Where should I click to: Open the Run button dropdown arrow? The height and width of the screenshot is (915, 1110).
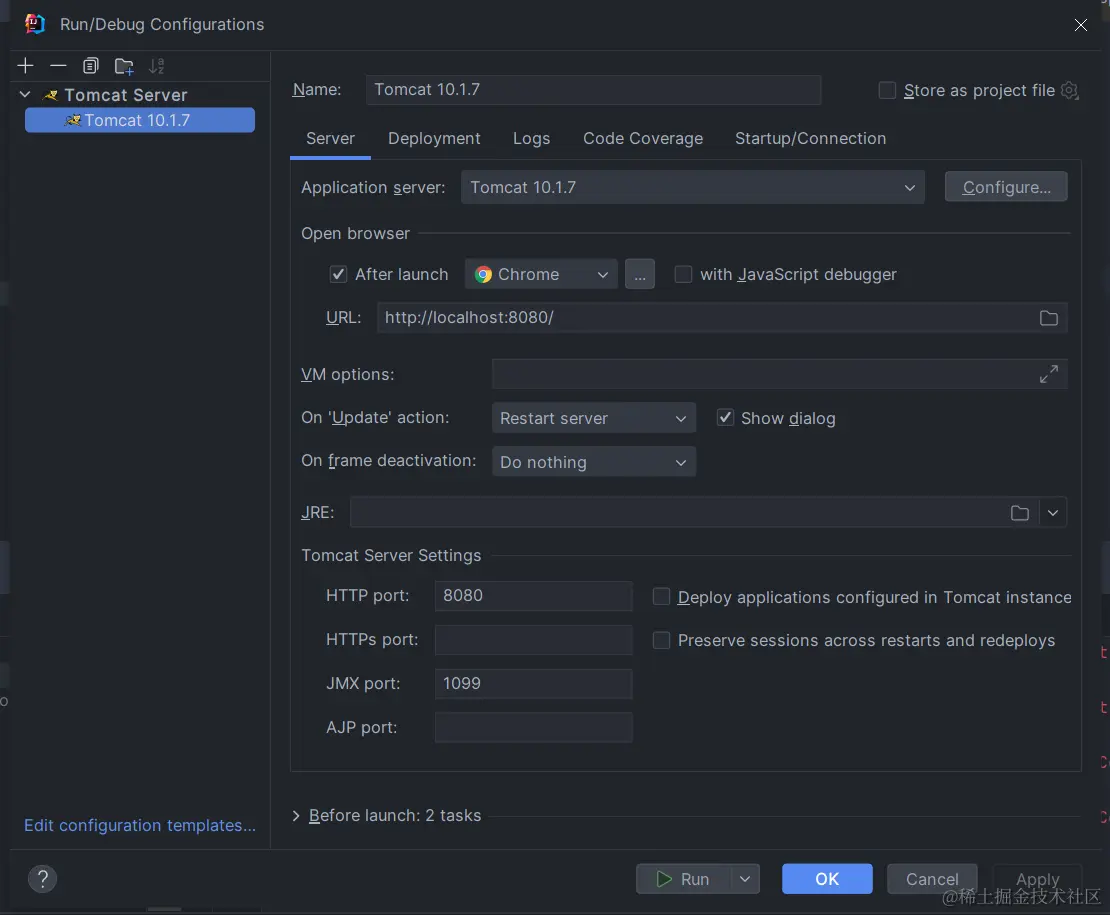pos(745,879)
